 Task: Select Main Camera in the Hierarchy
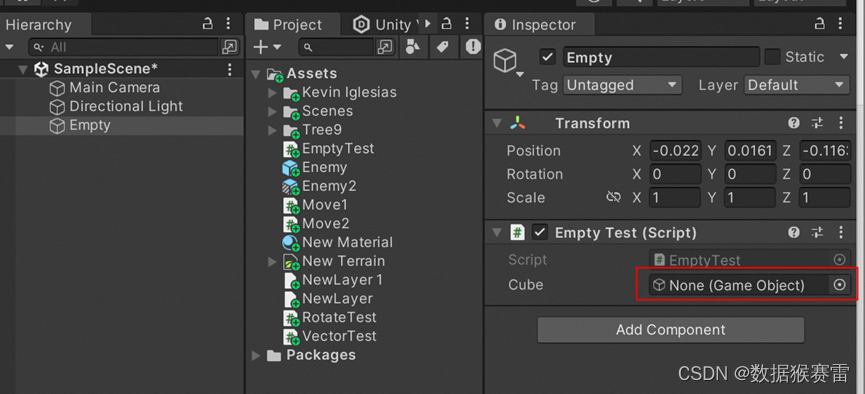click(114, 88)
